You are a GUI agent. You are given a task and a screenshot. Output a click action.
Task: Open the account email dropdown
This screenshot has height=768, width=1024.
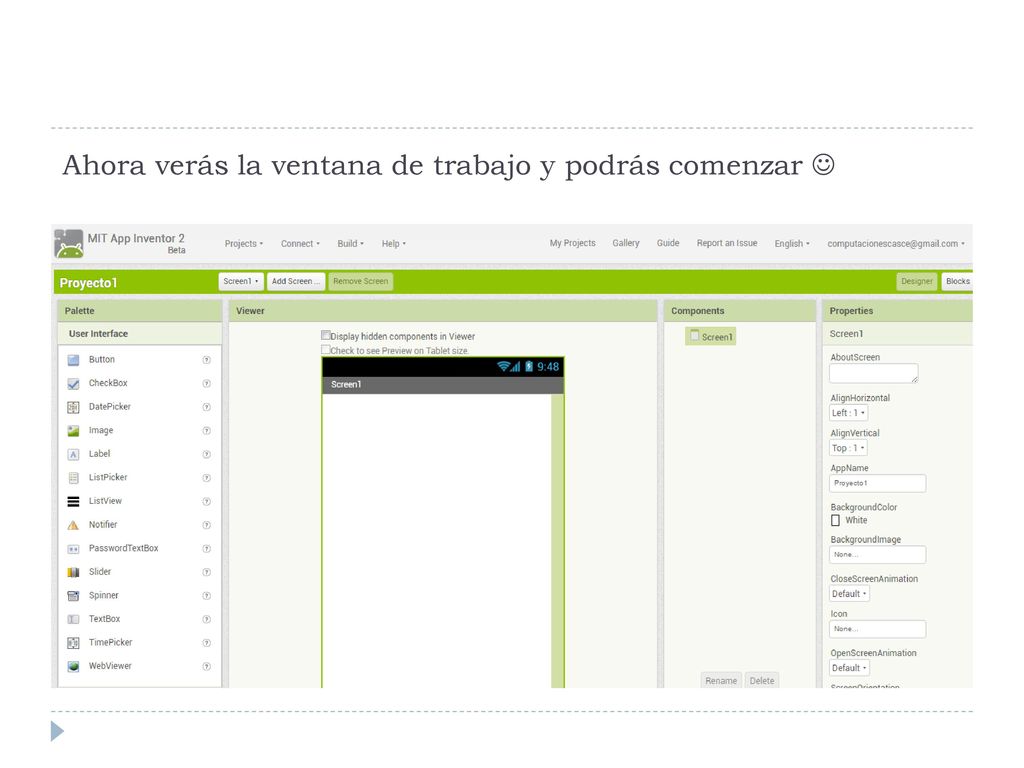pyautogui.click(x=895, y=244)
